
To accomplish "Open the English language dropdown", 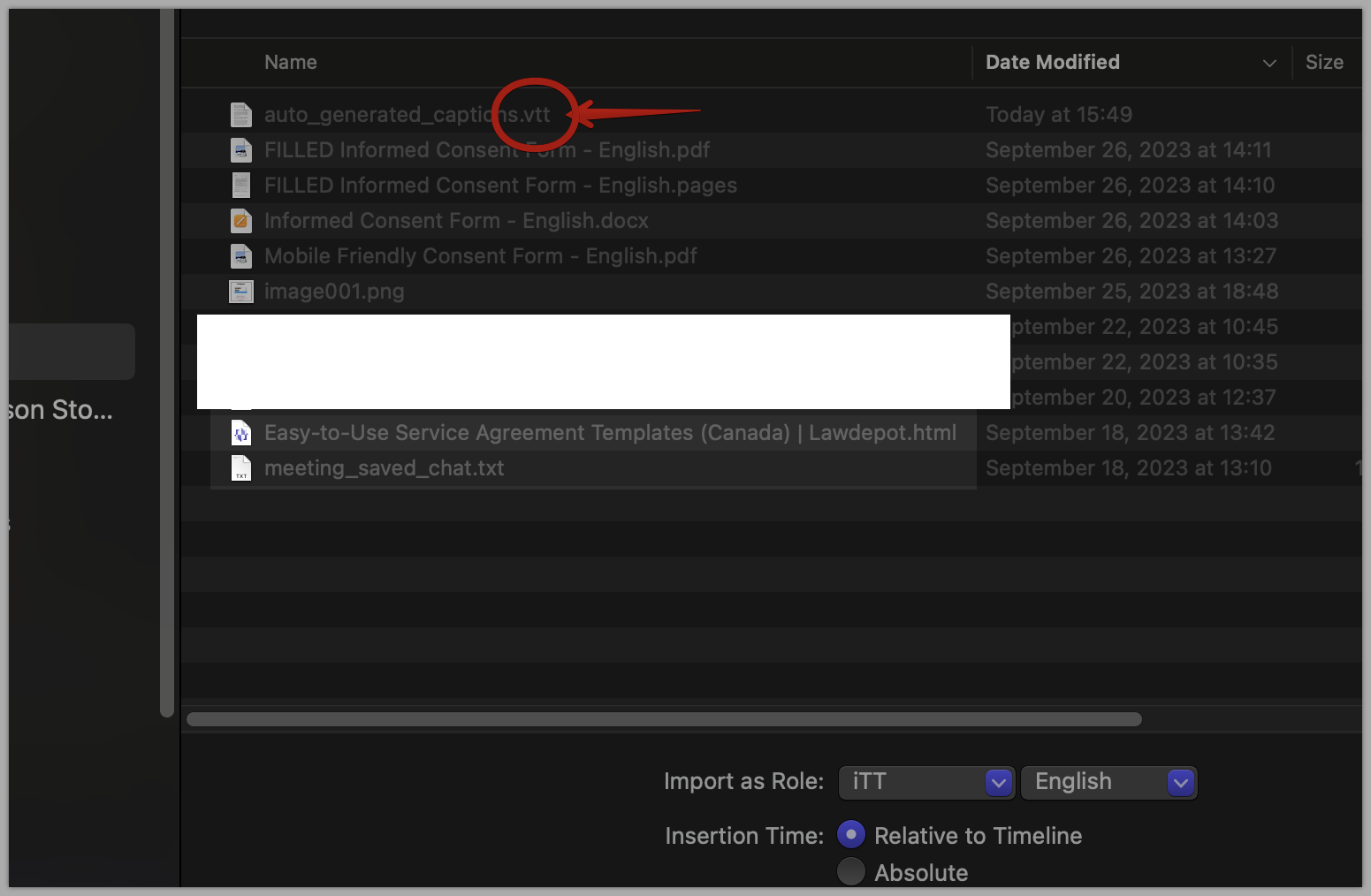I will (x=1108, y=782).
